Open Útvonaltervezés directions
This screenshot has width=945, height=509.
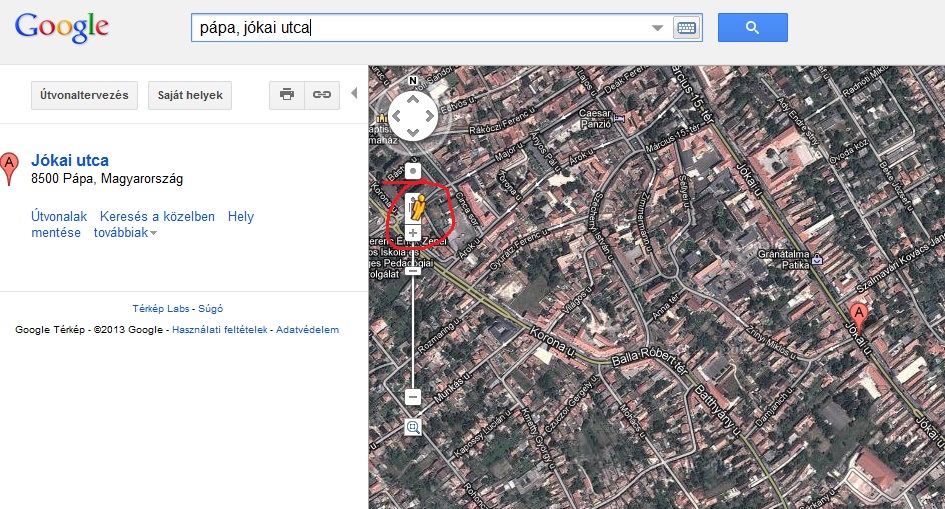tap(84, 95)
